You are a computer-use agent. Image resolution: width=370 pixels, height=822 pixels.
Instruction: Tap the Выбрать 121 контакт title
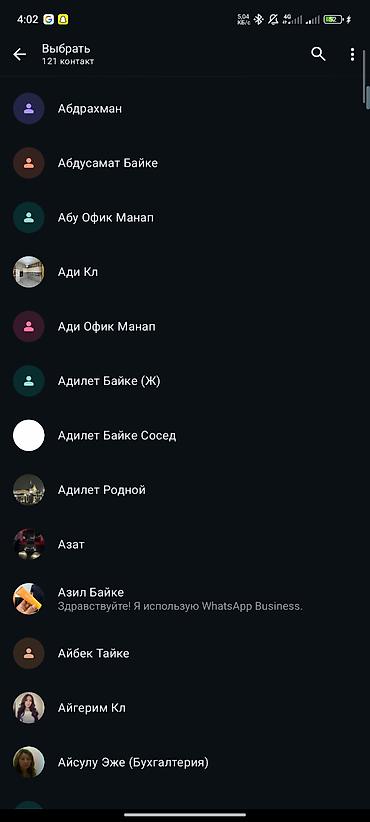[68, 54]
